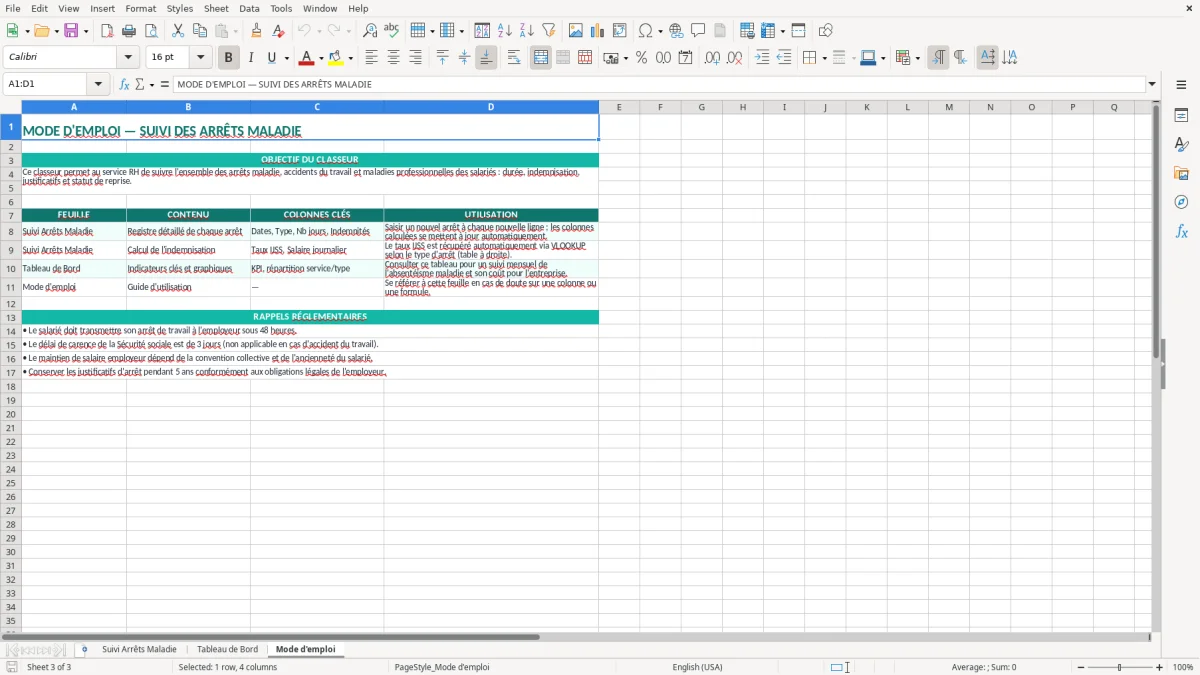Viewport: 1200px width, 675px height.
Task: Switch to Tableau de Bord sheet tab
Action: pos(227,649)
